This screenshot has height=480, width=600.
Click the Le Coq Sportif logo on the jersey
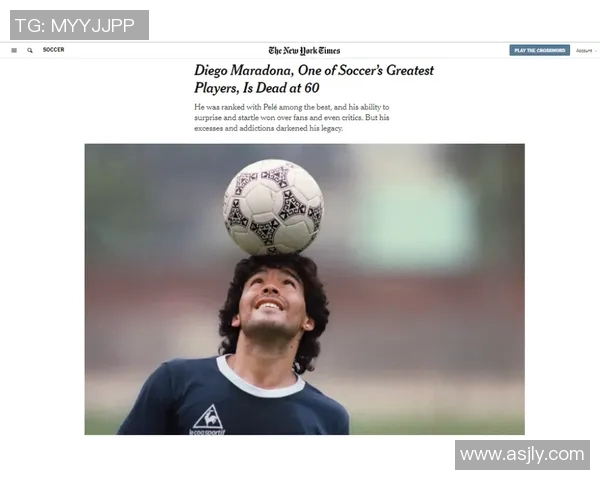208,420
